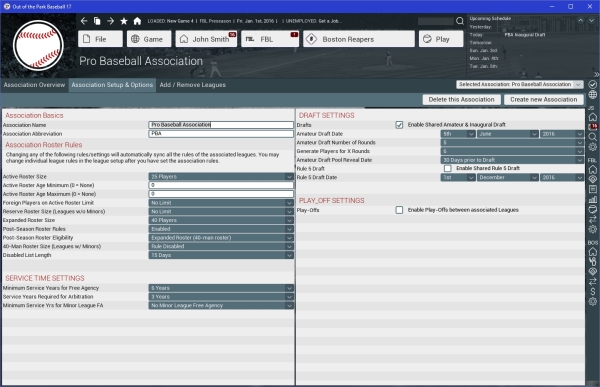Click the Association Abbreviation input field
The width and height of the screenshot is (600, 387).
click(x=221, y=134)
